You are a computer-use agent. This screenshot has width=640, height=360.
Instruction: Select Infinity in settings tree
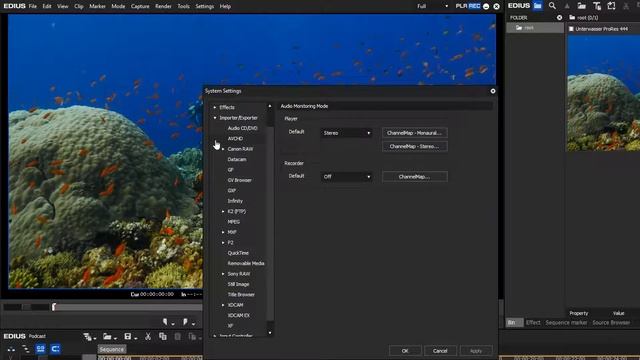pyautogui.click(x=235, y=201)
